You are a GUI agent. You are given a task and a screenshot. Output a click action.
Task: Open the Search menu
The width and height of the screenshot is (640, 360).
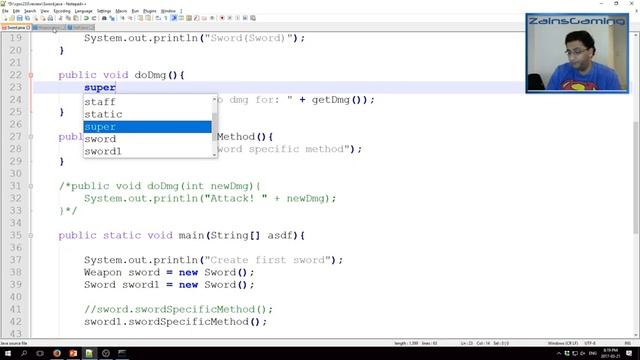point(30,11)
